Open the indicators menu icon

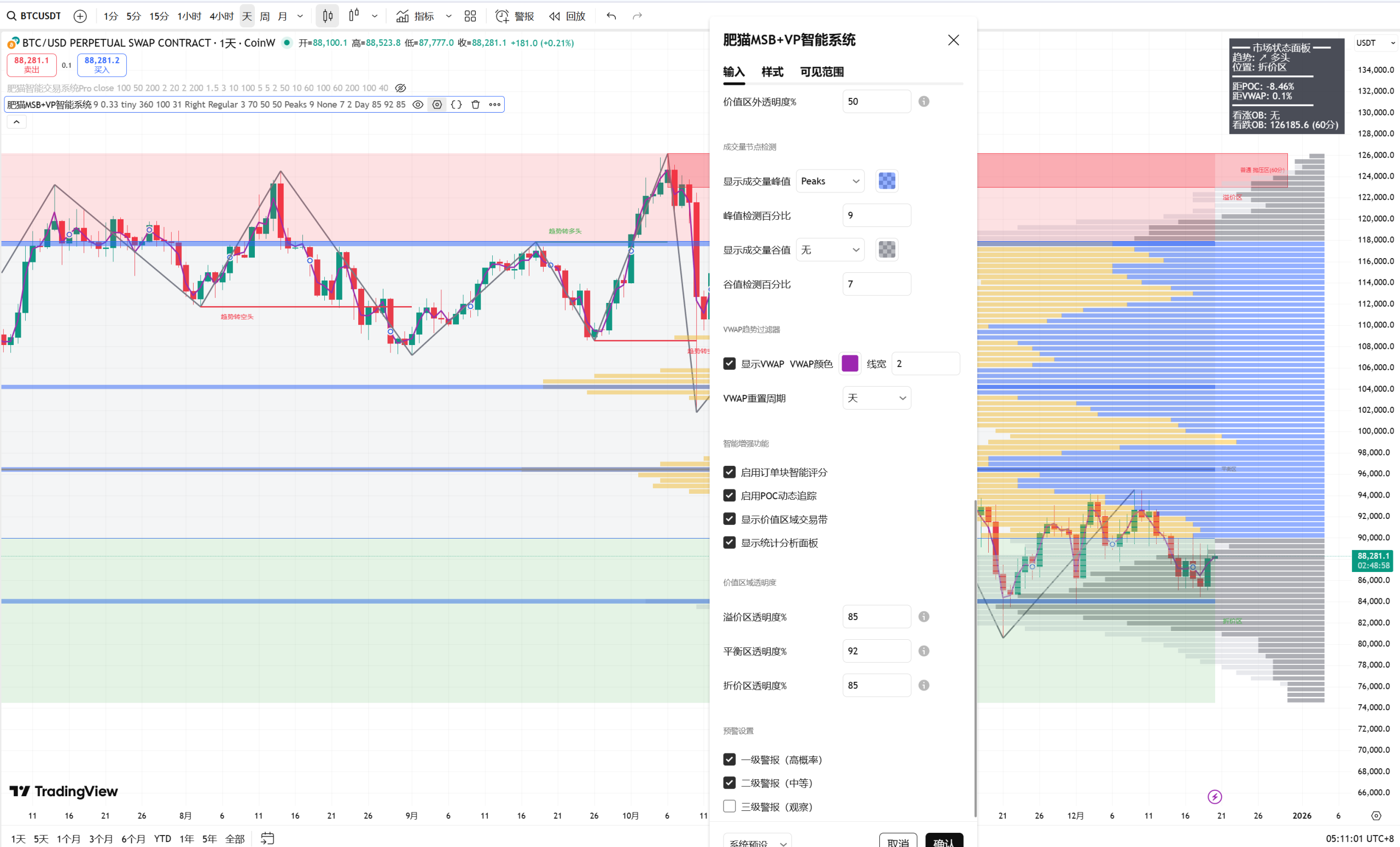pos(402,16)
